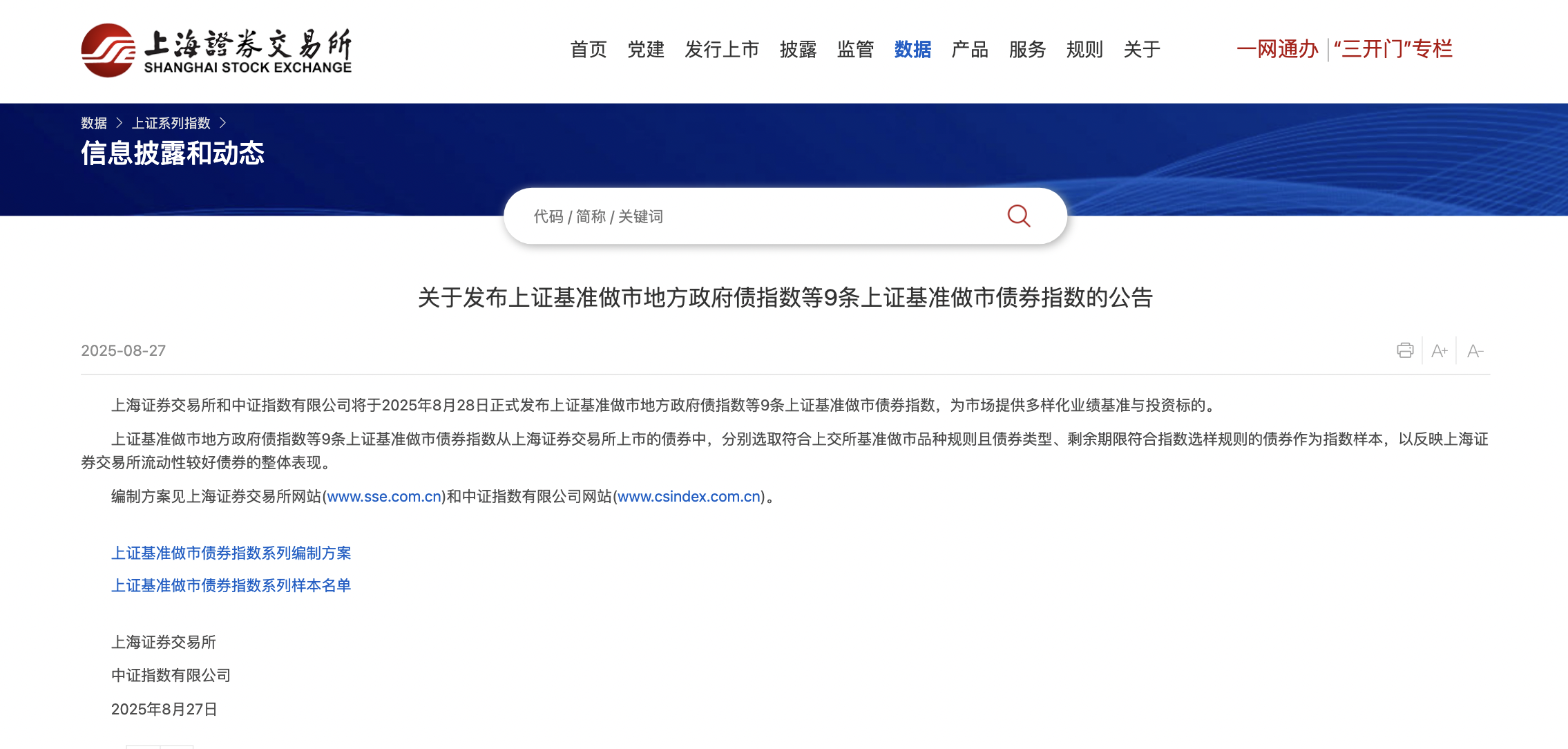Viewport: 1568px width, 749px height.
Task: Open the 产品 navigation menu
Action: coord(970,50)
